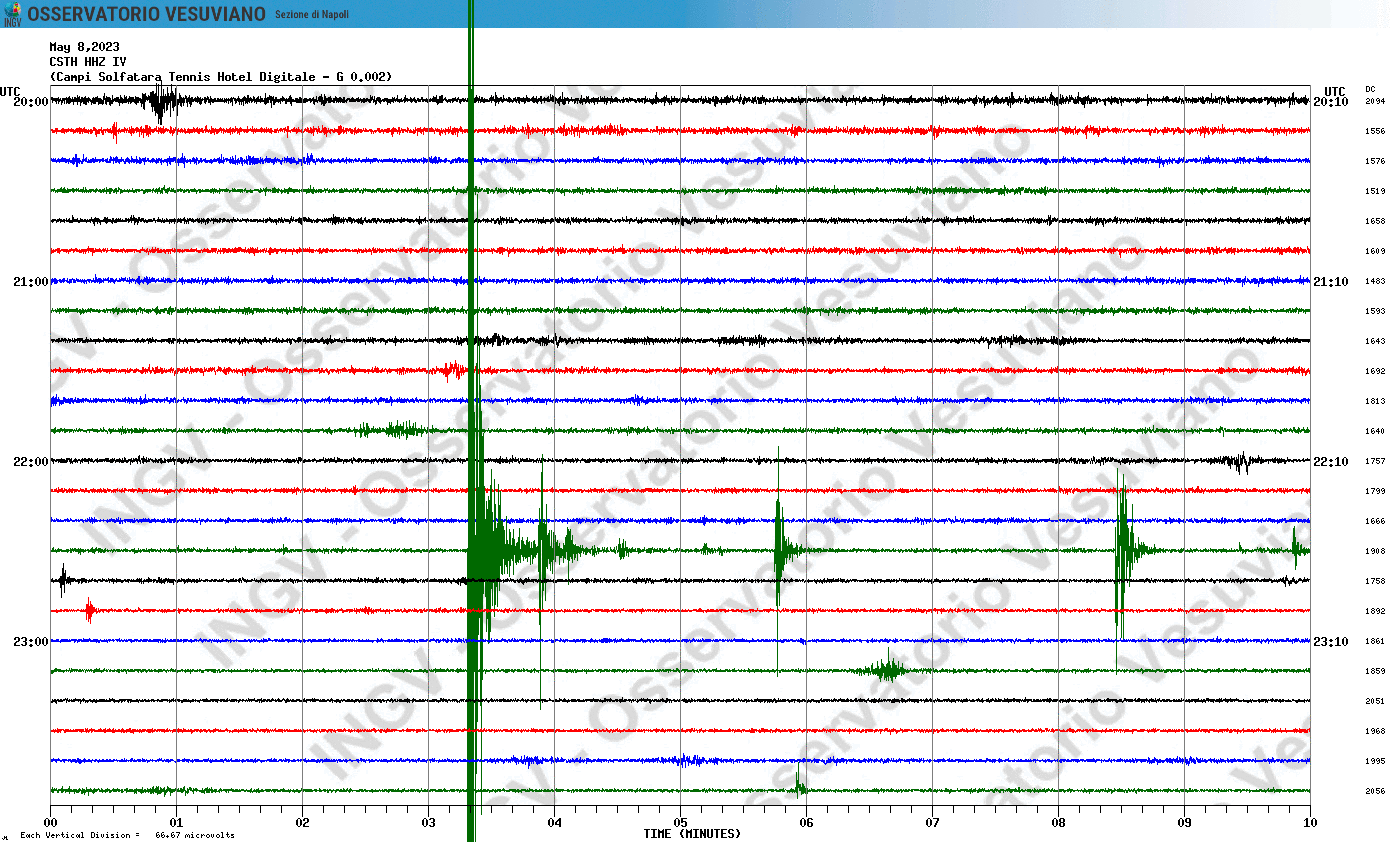Click the DC value 2094
This screenshot has height=849, width=1390.
click(x=1375, y=101)
